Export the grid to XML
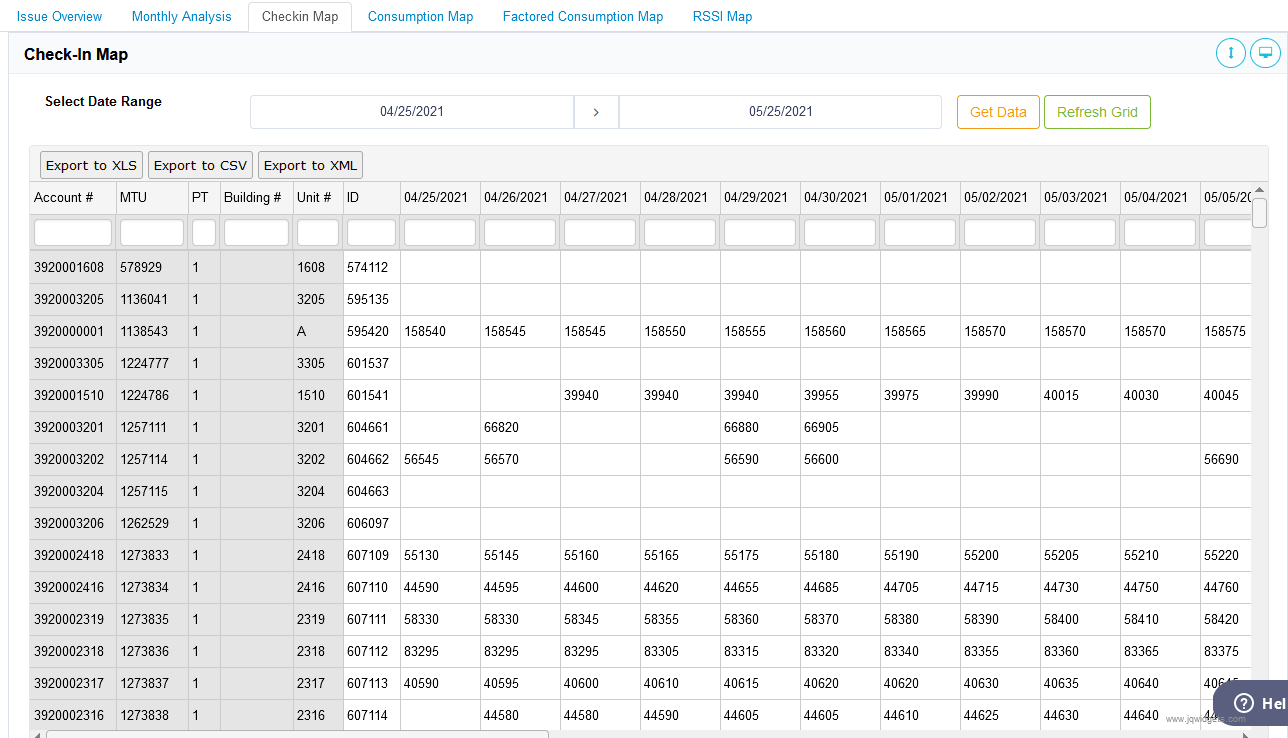Screen dimensions: 1288x738 pyautogui.click(x=310, y=165)
